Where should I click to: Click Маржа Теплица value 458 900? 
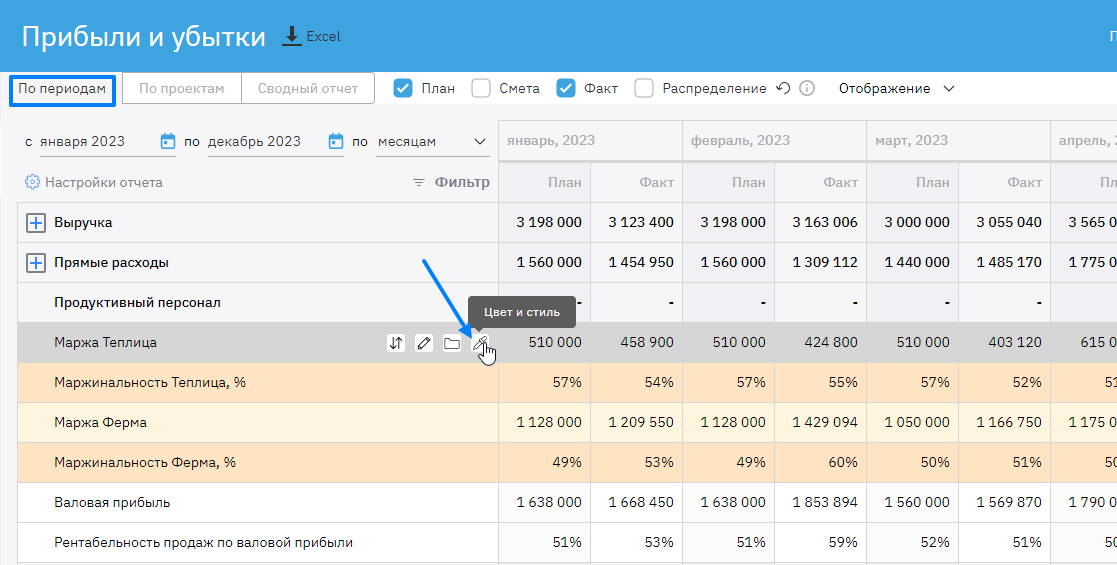647,342
